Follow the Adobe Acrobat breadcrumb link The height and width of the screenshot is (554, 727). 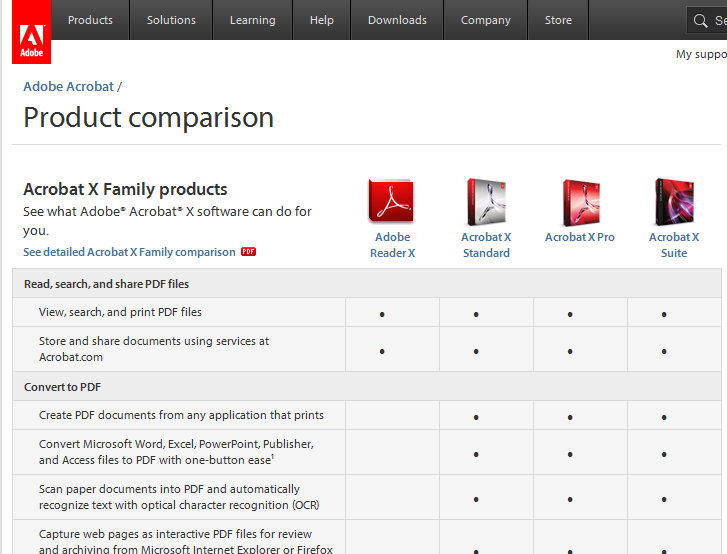pyautogui.click(x=68, y=87)
